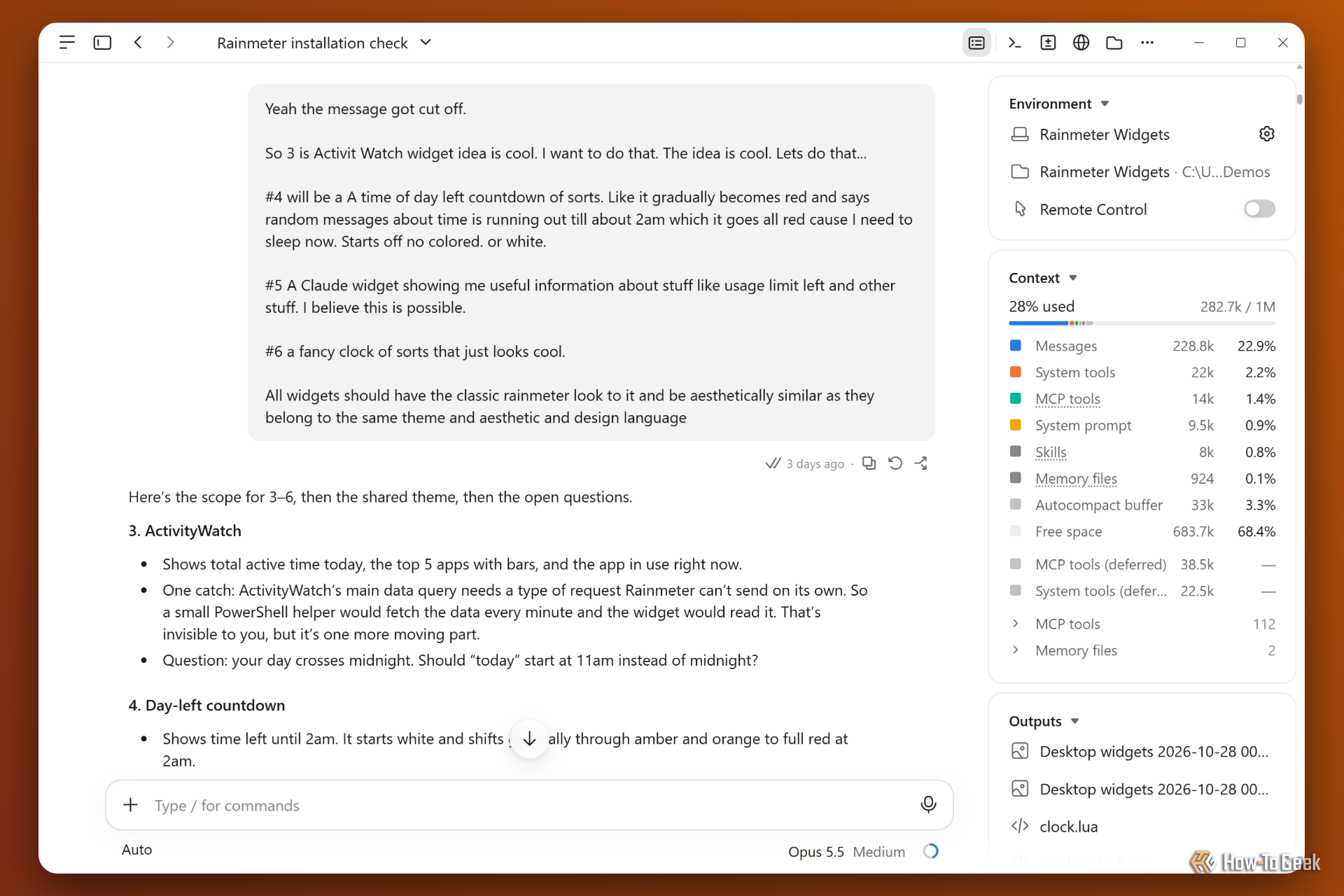Toggle the Remote Control switch
The image size is (1344, 896).
pos(1259,209)
